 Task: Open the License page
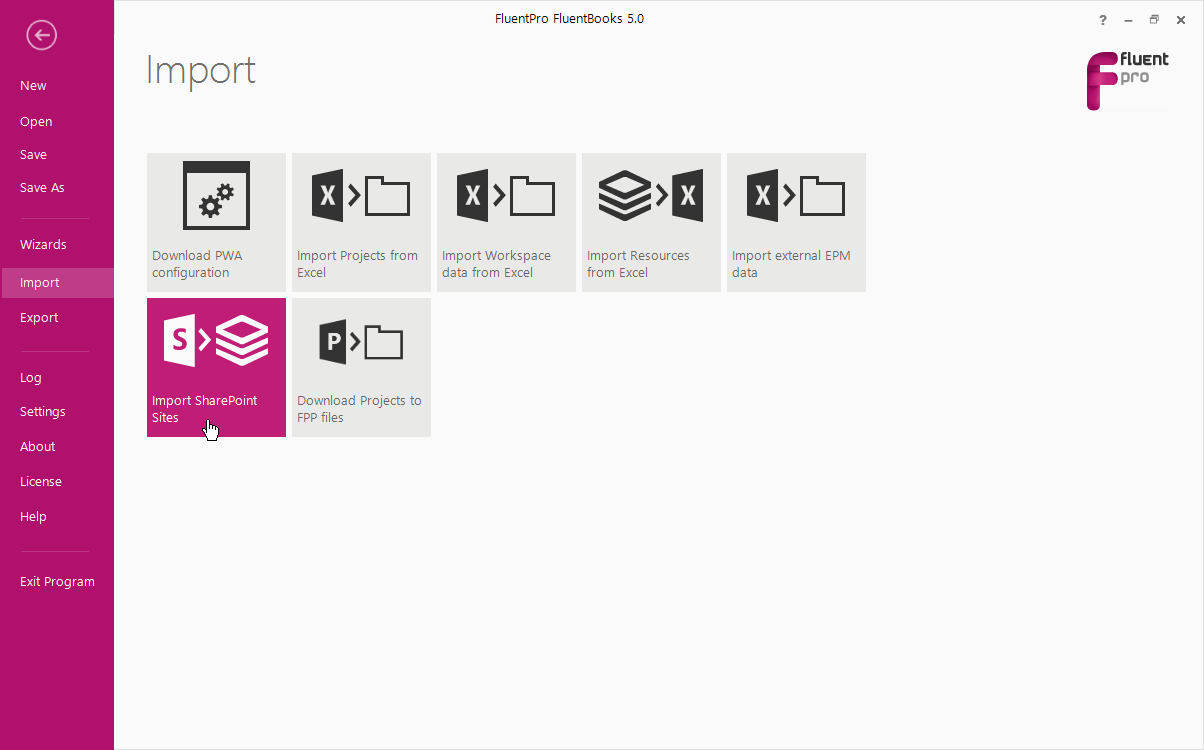coord(41,482)
